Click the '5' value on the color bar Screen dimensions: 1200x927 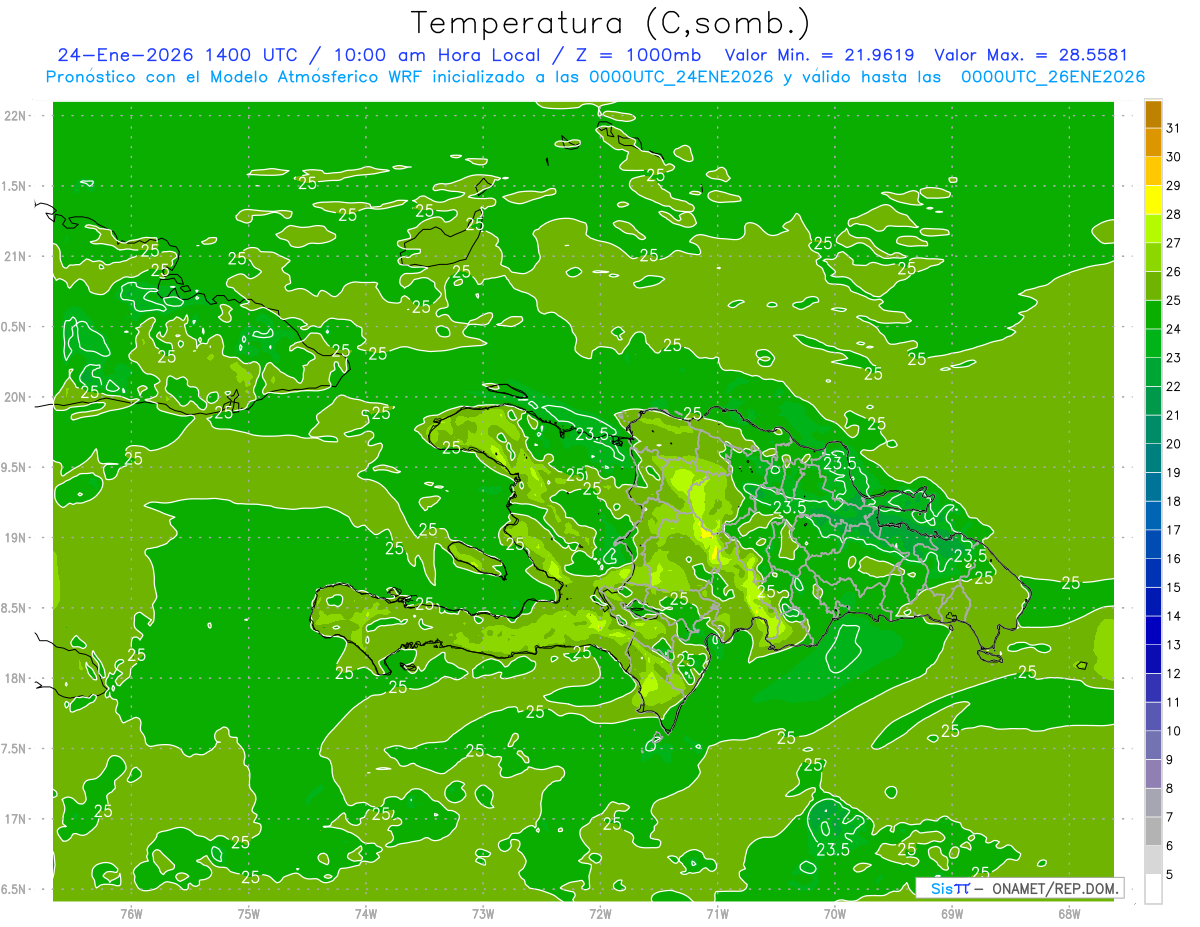point(1171,875)
